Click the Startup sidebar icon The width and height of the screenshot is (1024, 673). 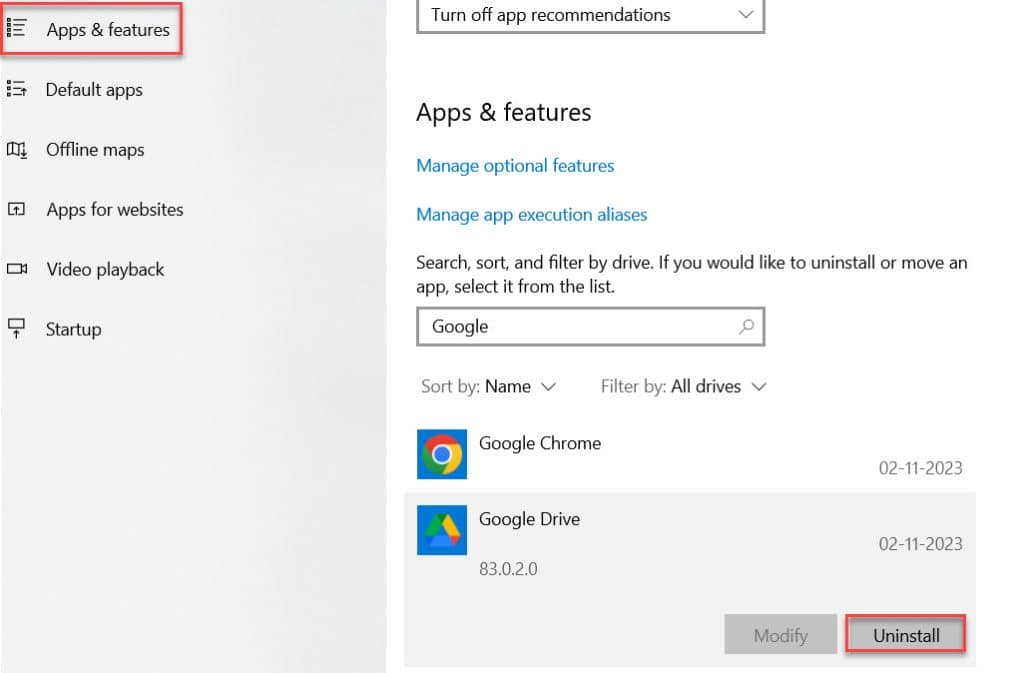click(x=16, y=328)
